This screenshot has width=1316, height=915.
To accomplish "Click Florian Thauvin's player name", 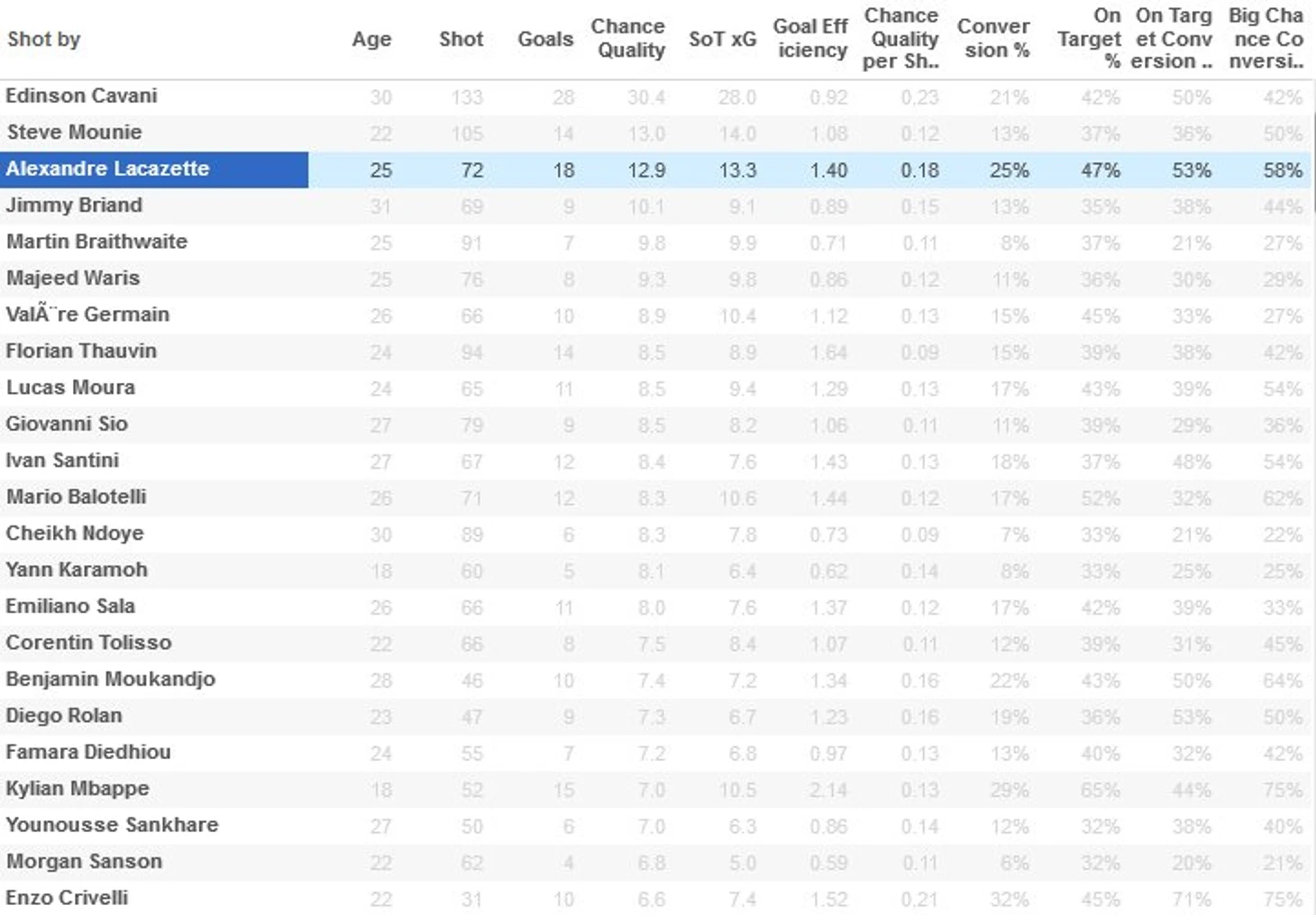I will (81, 351).
